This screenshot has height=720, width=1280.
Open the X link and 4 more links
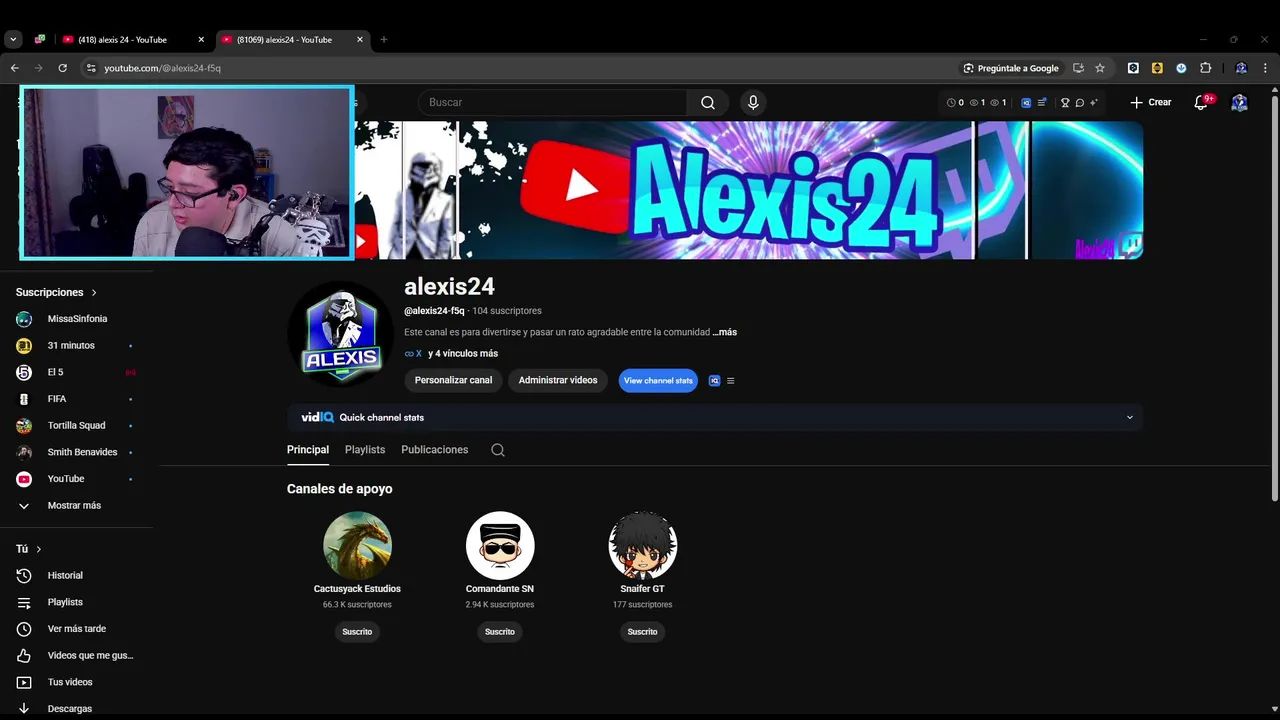pyautogui.click(x=451, y=354)
